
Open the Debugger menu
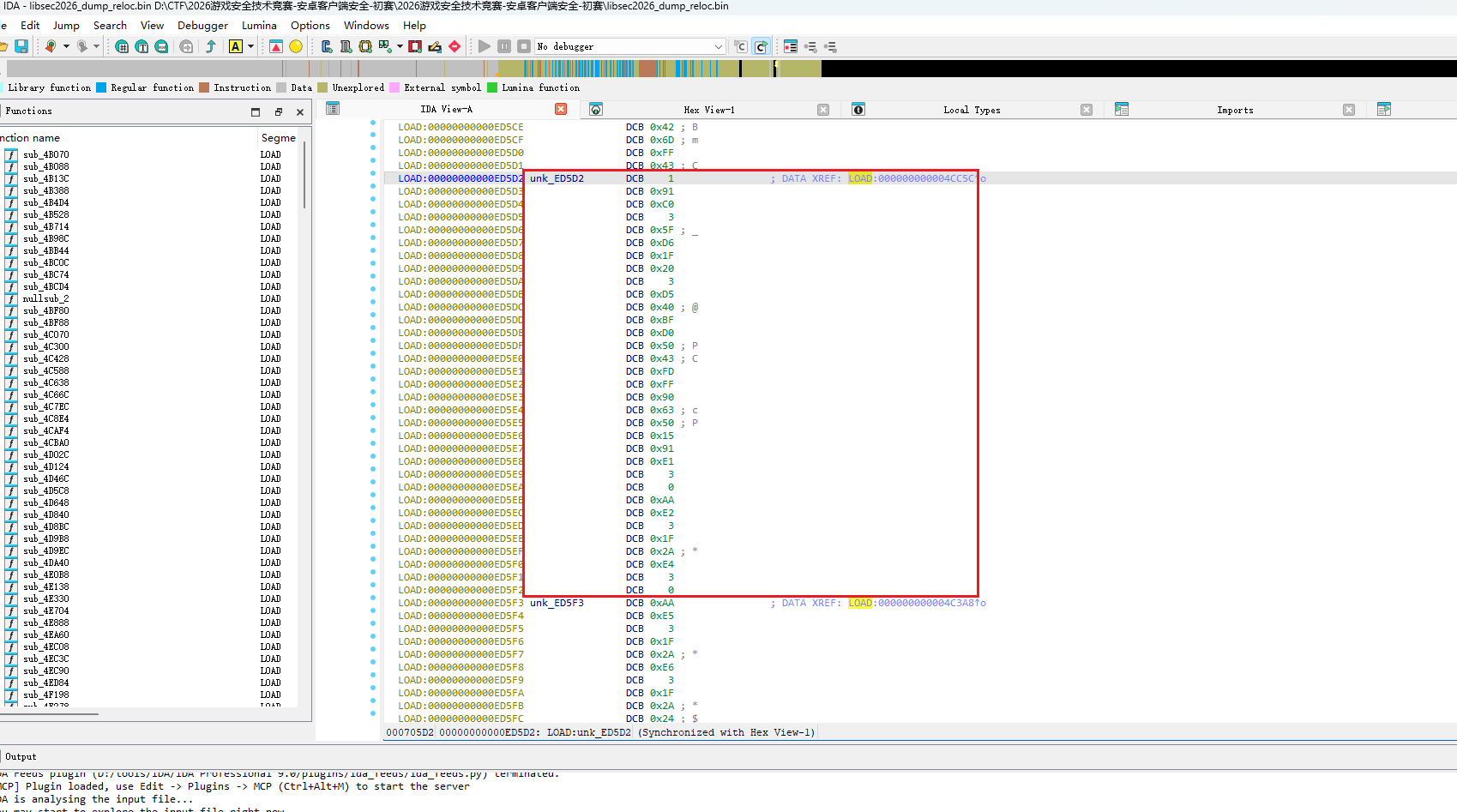[x=202, y=26]
